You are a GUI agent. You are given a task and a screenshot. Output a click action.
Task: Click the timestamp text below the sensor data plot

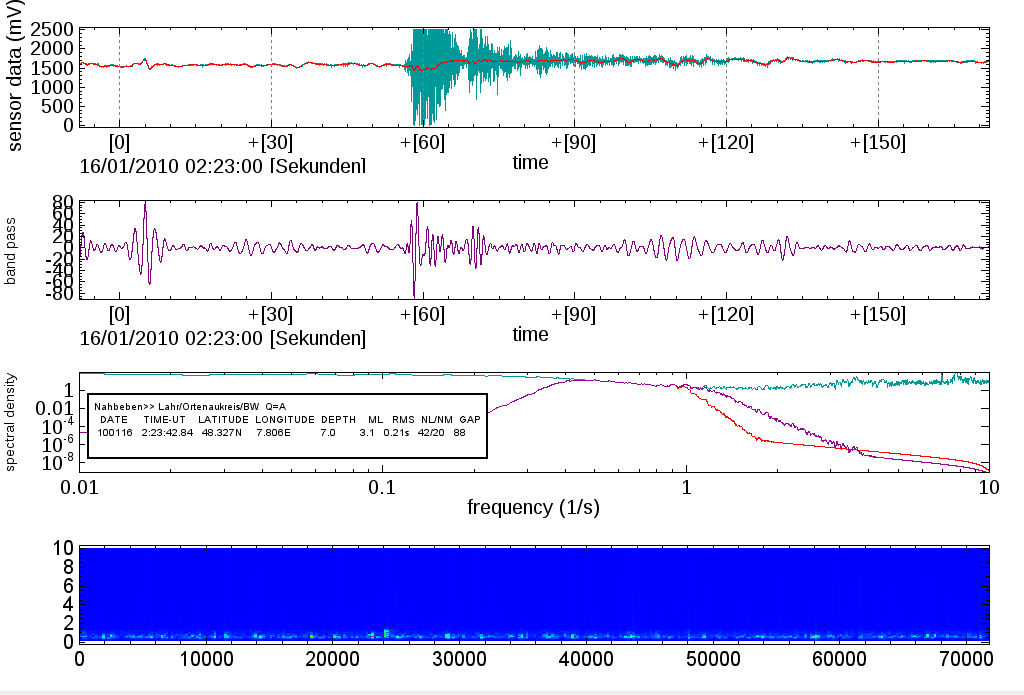click(x=222, y=166)
